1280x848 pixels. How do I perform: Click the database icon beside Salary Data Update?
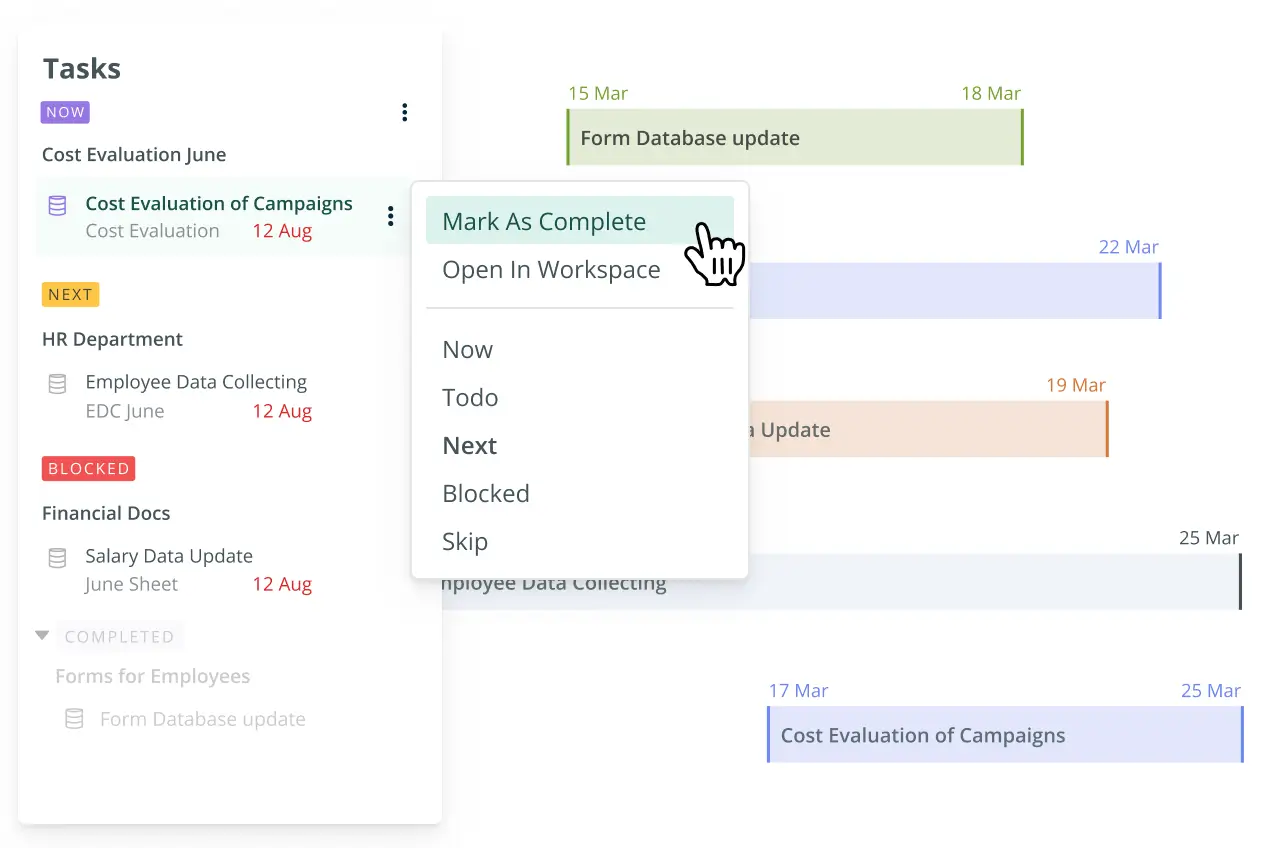[58, 558]
